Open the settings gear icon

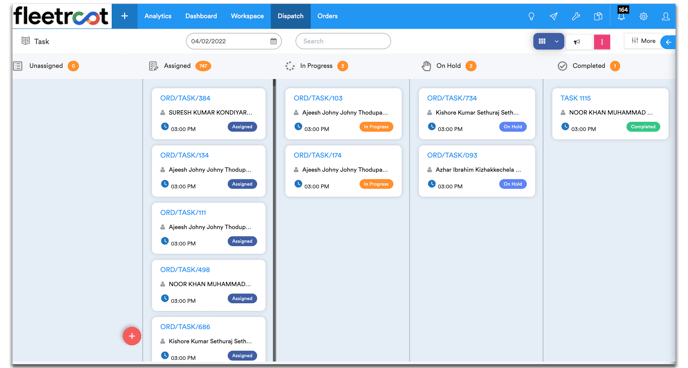pyautogui.click(x=644, y=16)
